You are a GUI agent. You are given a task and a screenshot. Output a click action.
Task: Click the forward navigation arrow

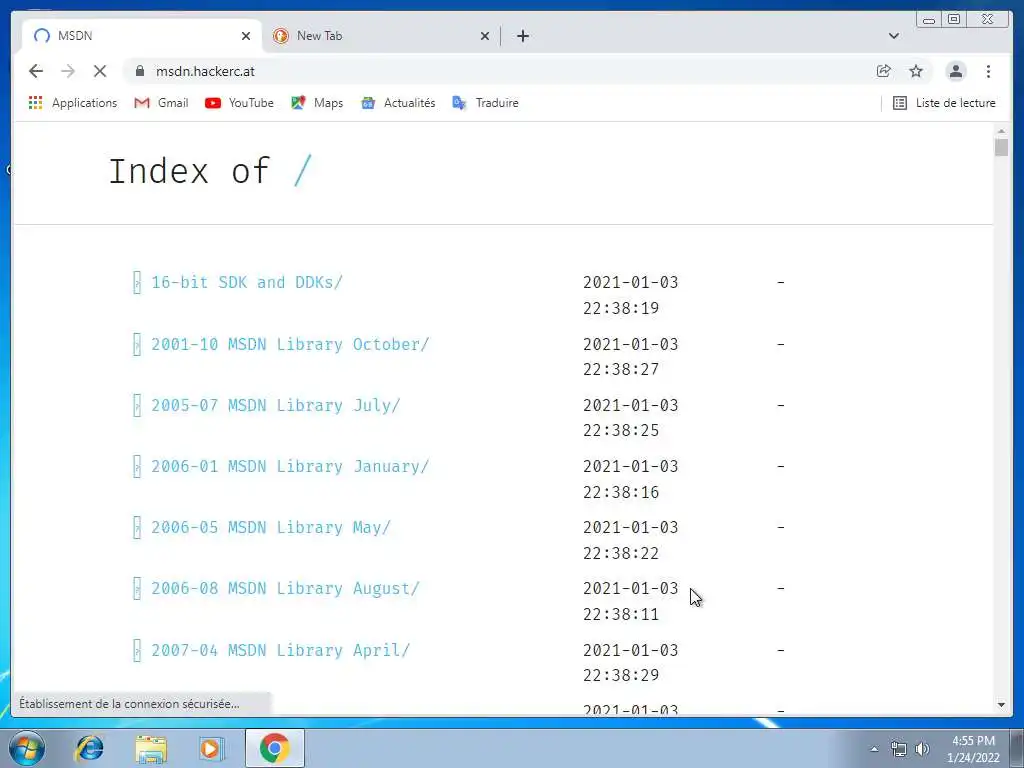click(68, 71)
